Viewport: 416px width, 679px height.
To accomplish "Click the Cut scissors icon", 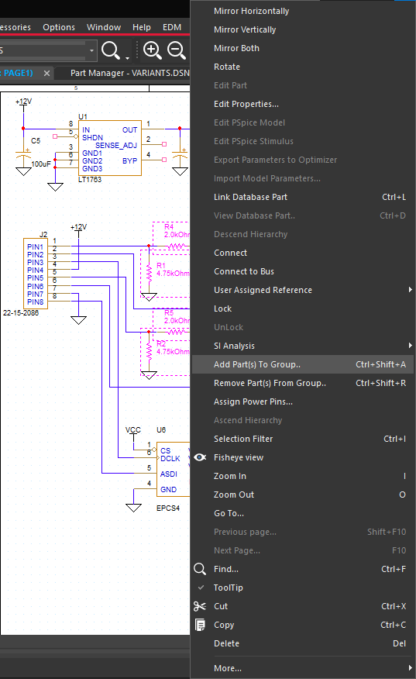I will (200, 606).
